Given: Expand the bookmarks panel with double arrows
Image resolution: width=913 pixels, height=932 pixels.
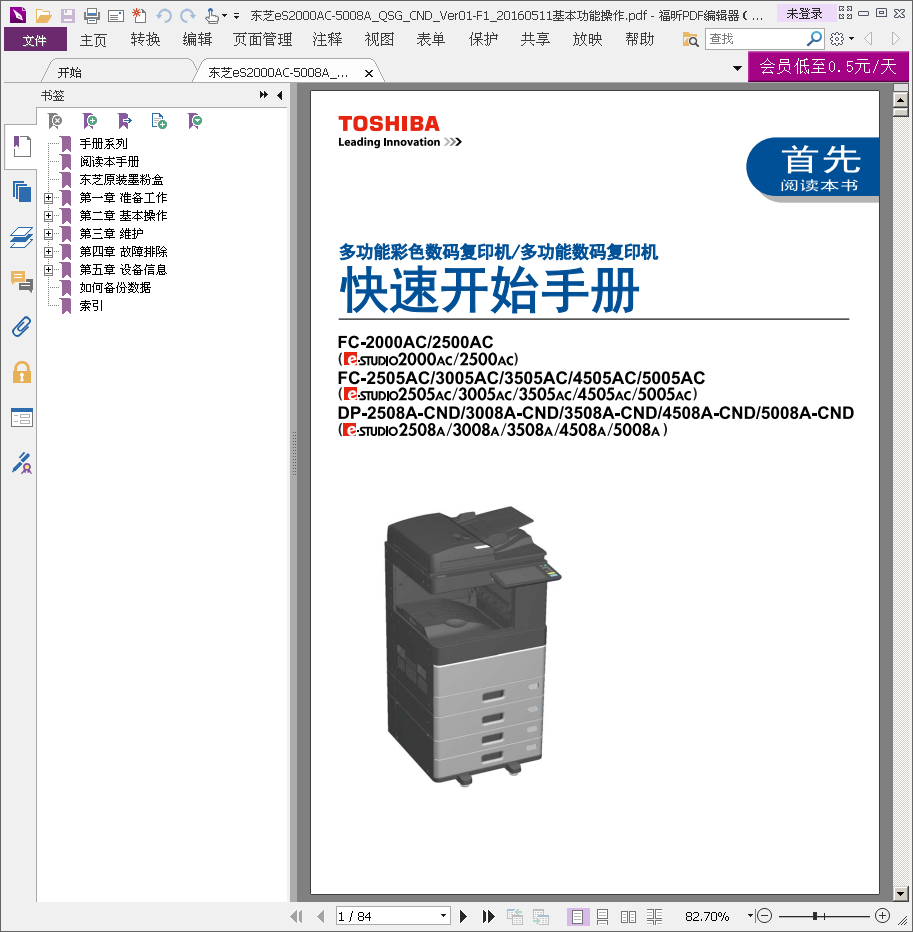Looking at the screenshot, I should pos(263,95).
